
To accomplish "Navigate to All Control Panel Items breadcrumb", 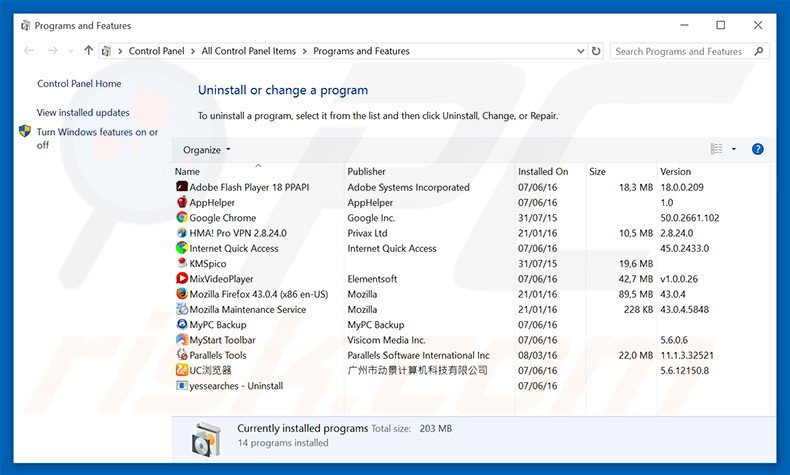I will (249, 51).
